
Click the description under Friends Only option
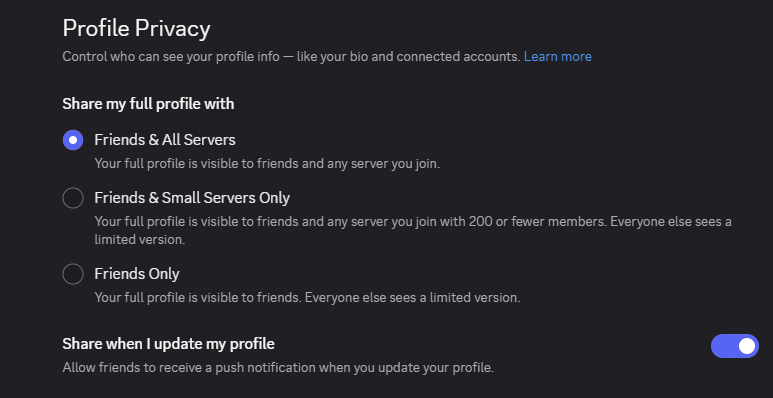coord(307,298)
